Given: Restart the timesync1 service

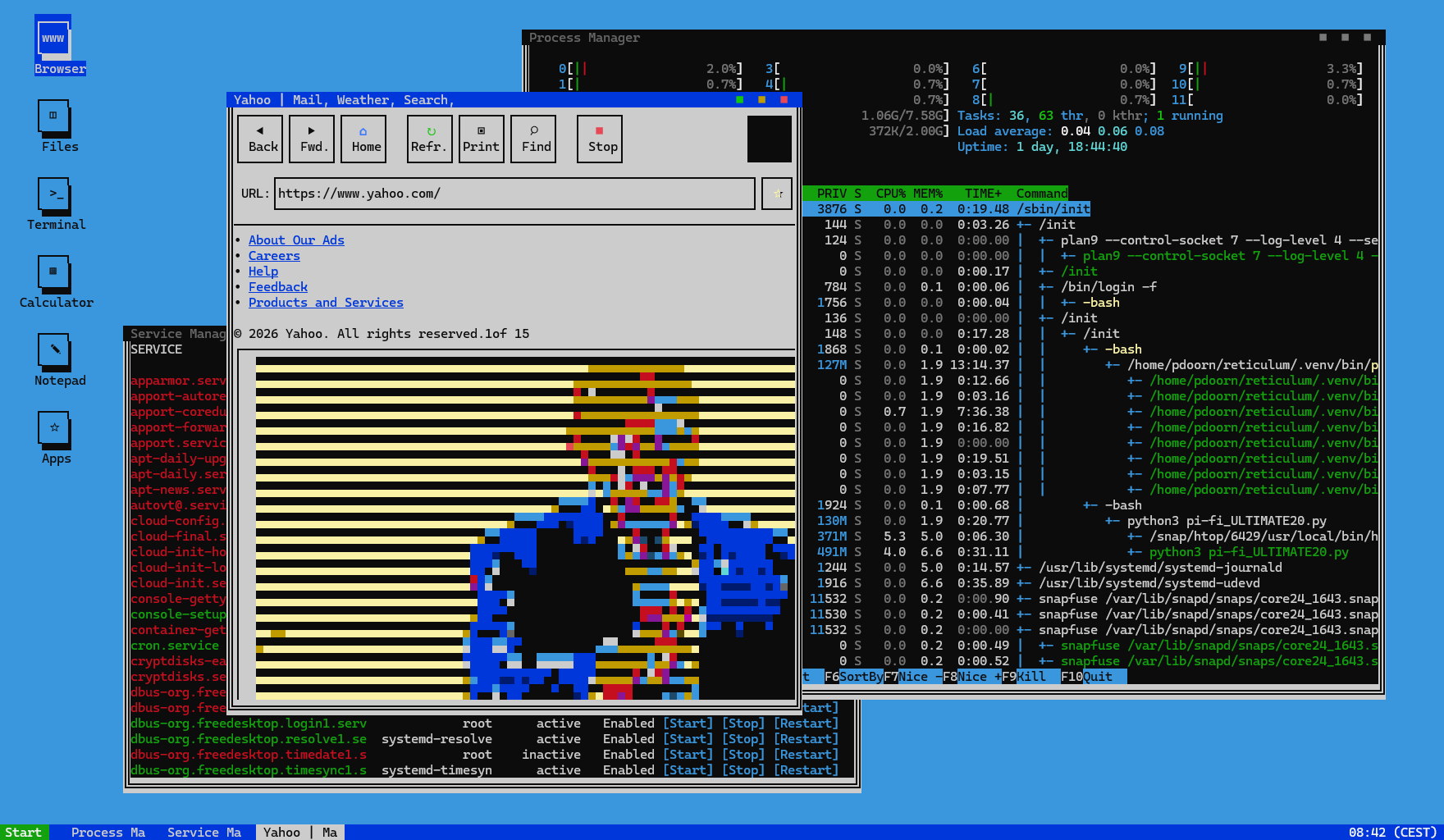Looking at the screenshot, I should (x=806, y=770).
